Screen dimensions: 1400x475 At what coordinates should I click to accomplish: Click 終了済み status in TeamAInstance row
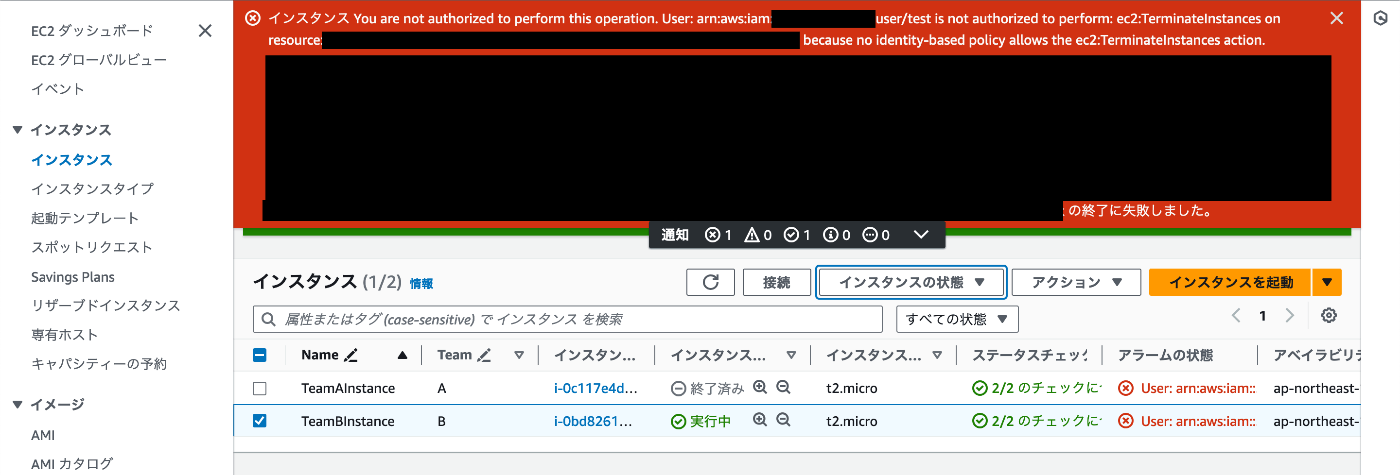(x=707, y=388)
